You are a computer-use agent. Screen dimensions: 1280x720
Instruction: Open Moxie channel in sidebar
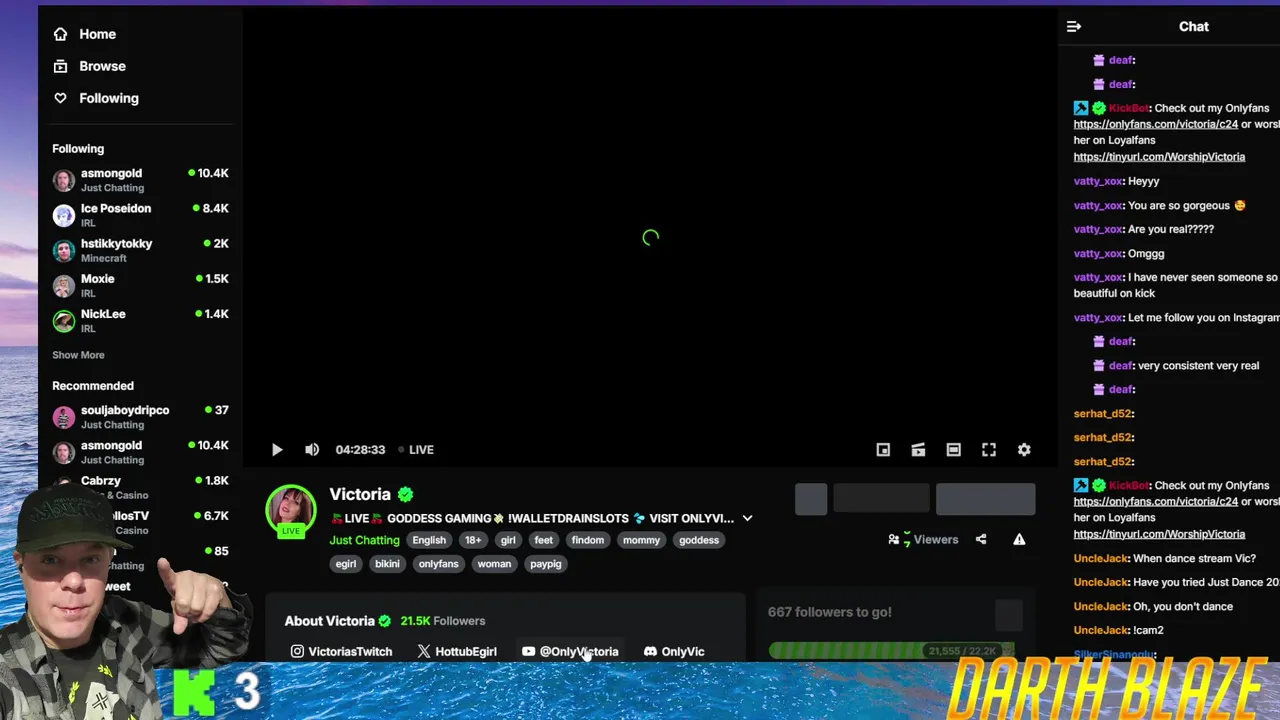point(140,286)
